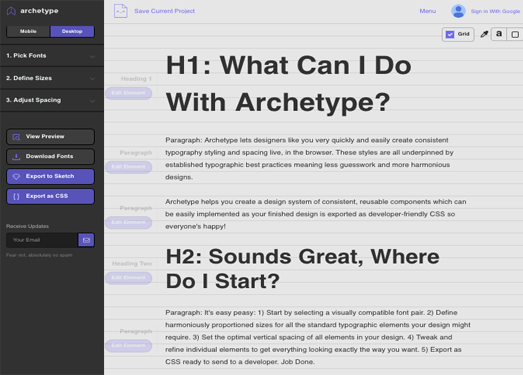The height and width of the screenshot is (375, 523).
Task: Click the Sketch diamond icon
Action: tap(16, 176)
